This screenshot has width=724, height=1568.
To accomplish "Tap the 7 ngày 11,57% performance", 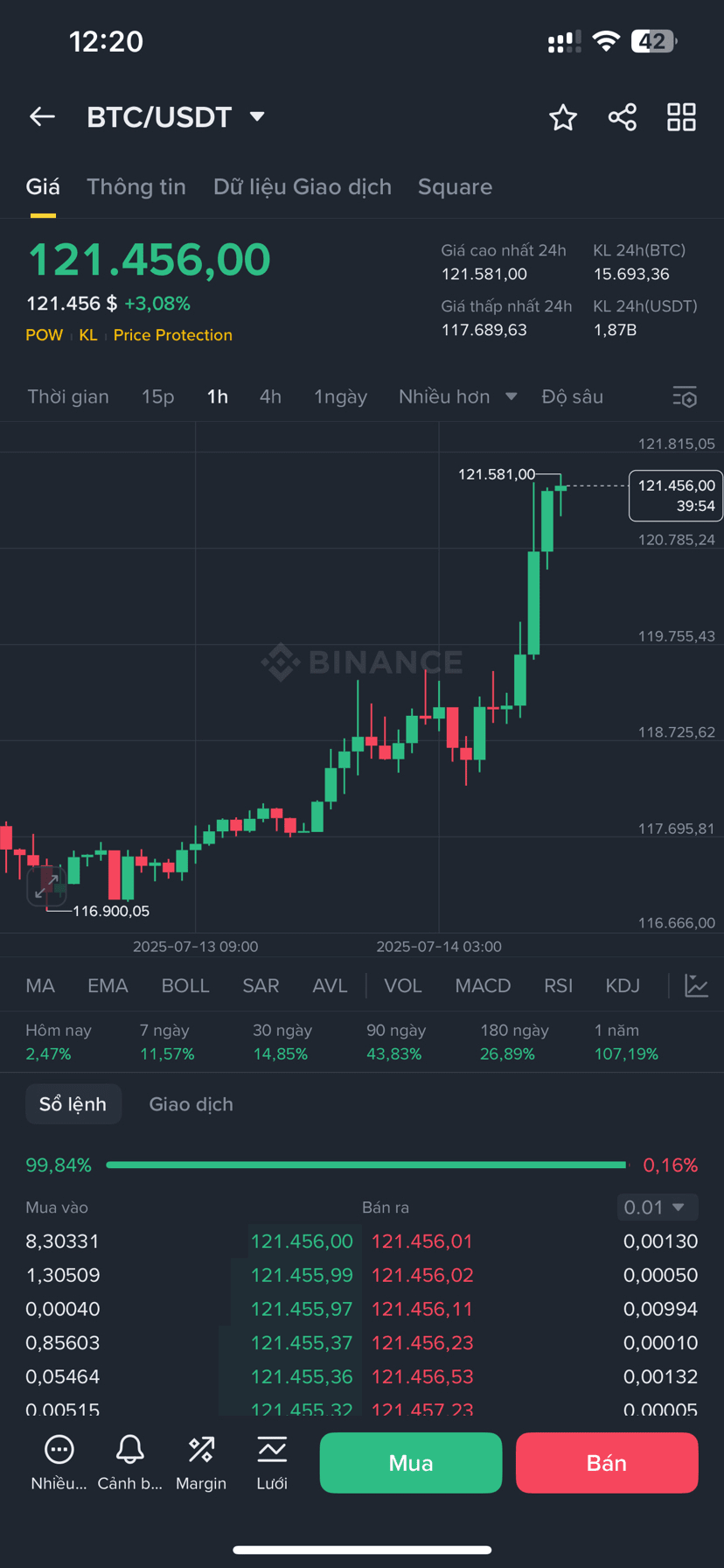I will [x=167, y=1042].
